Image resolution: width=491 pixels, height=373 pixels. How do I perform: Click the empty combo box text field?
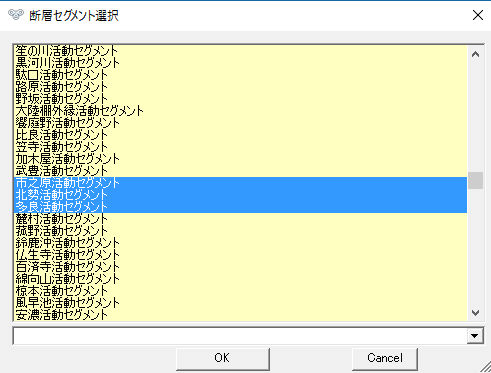(240, 336)
